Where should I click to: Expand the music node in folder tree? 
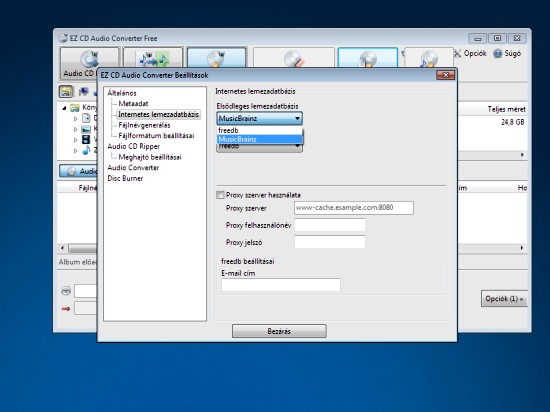click(75, 150)
